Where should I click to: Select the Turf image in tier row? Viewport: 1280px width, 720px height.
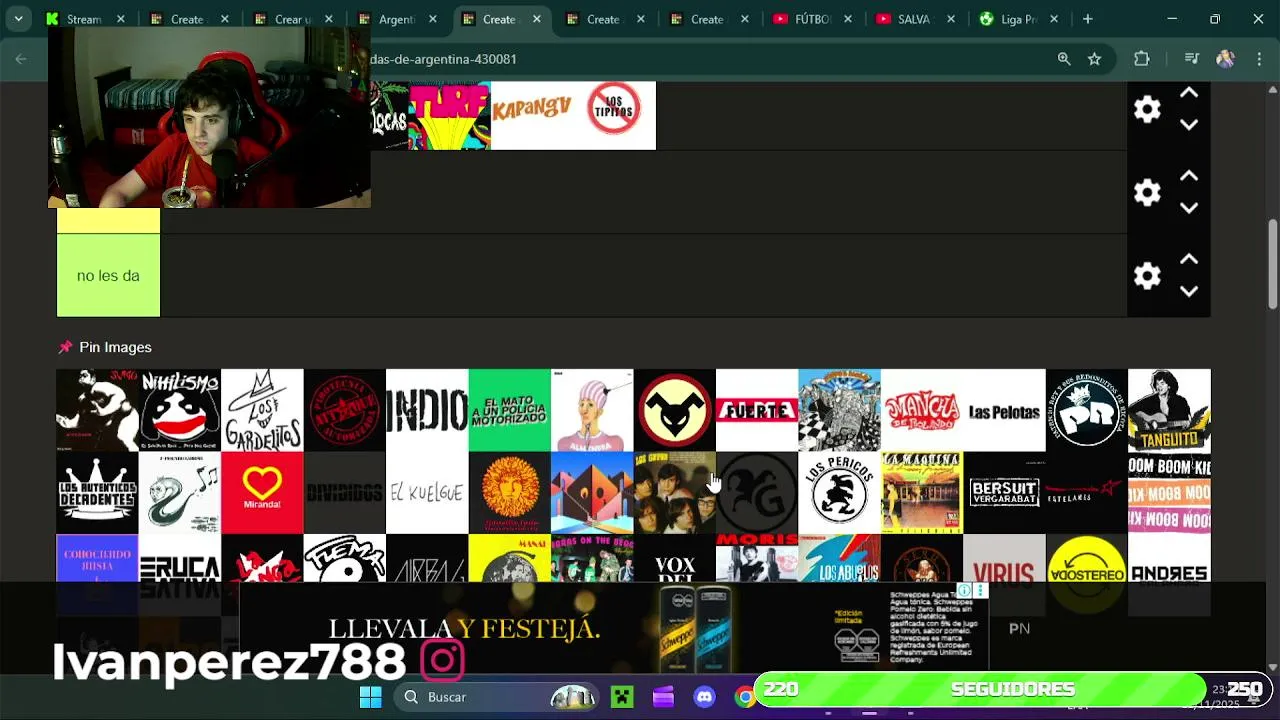click(449, 115)
